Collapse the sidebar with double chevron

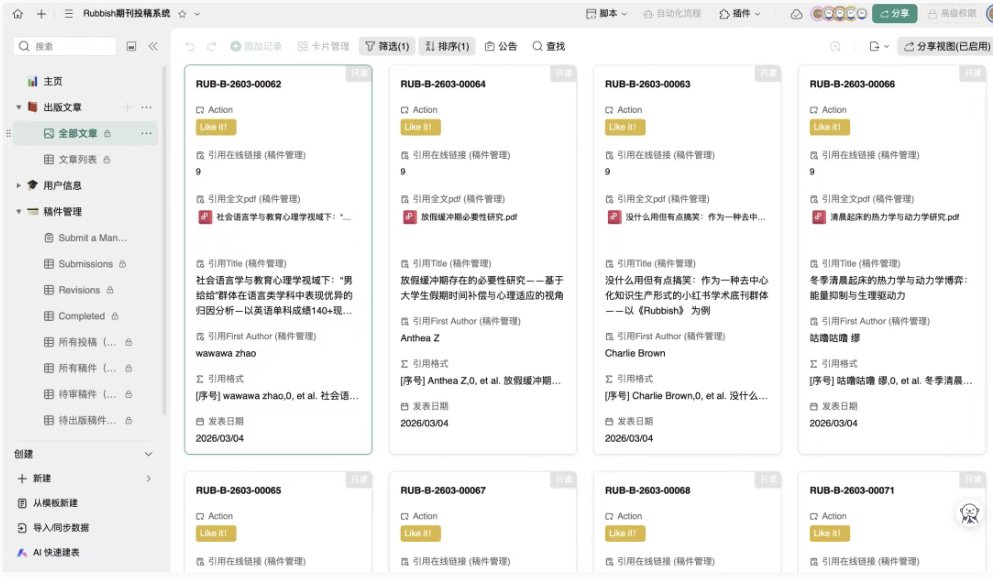(x=153, y=46)
